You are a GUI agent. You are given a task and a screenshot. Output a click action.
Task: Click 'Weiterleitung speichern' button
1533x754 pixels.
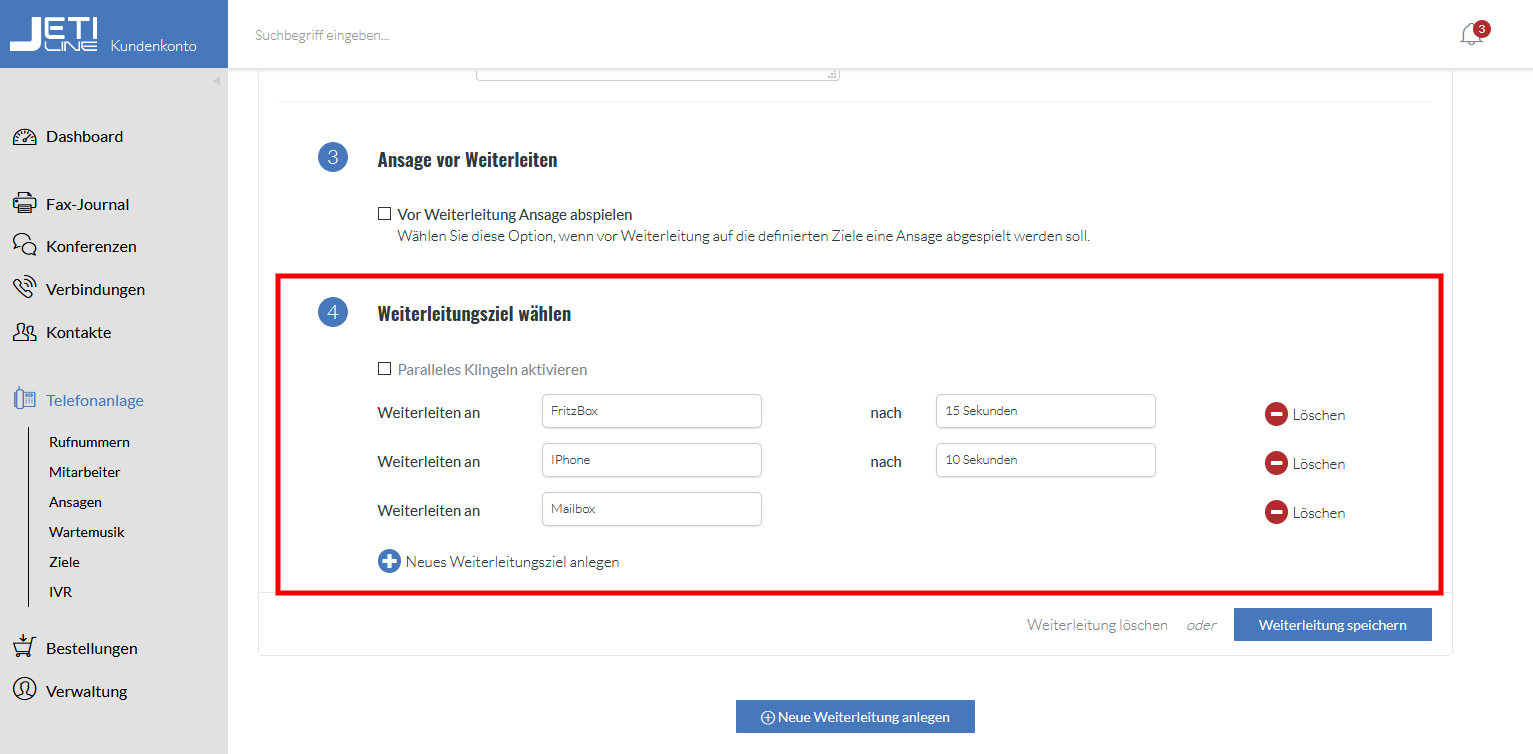(1332, 625)
